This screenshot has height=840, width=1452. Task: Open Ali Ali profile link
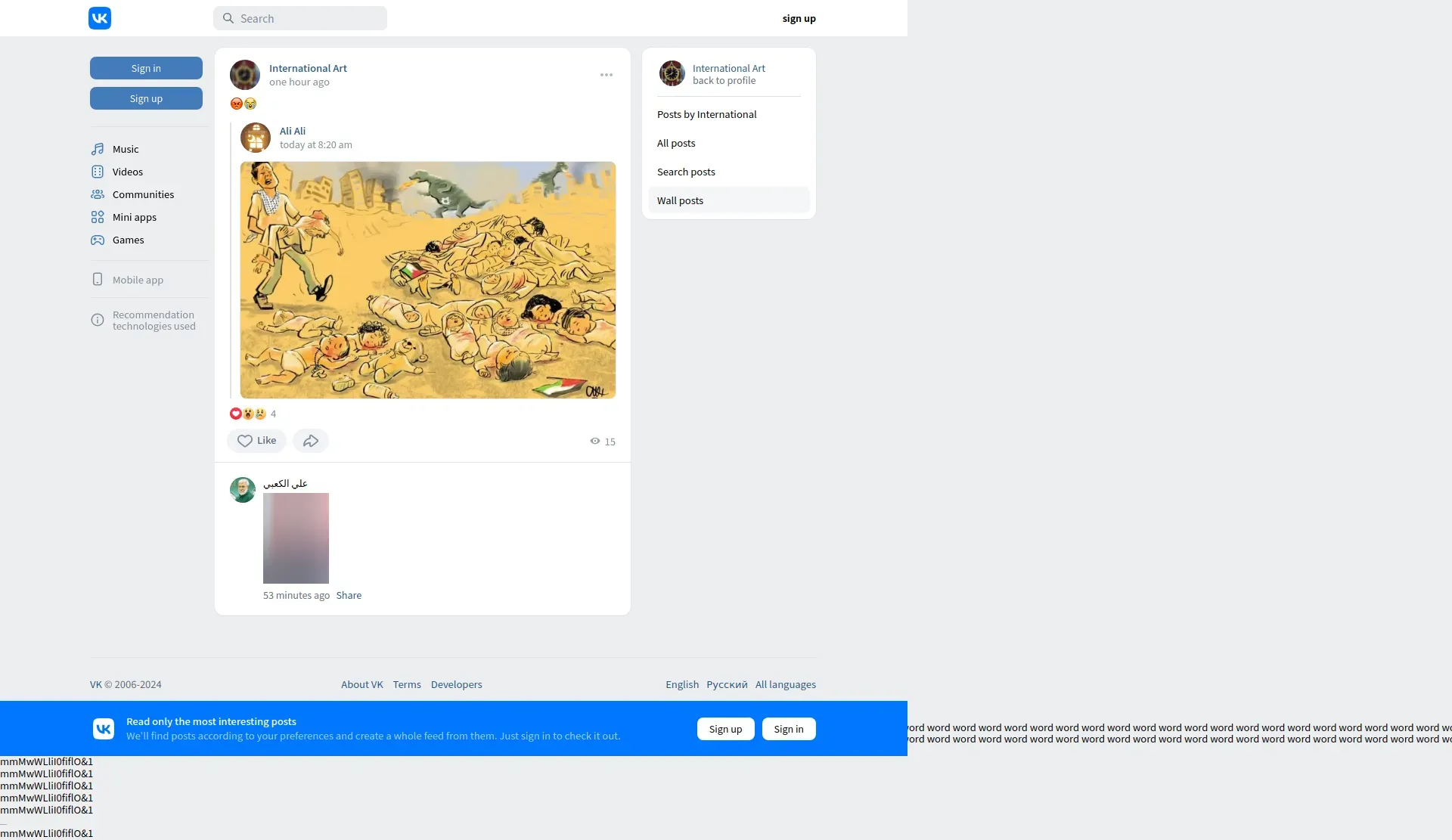pyautogui.click(x=293, y=131)
